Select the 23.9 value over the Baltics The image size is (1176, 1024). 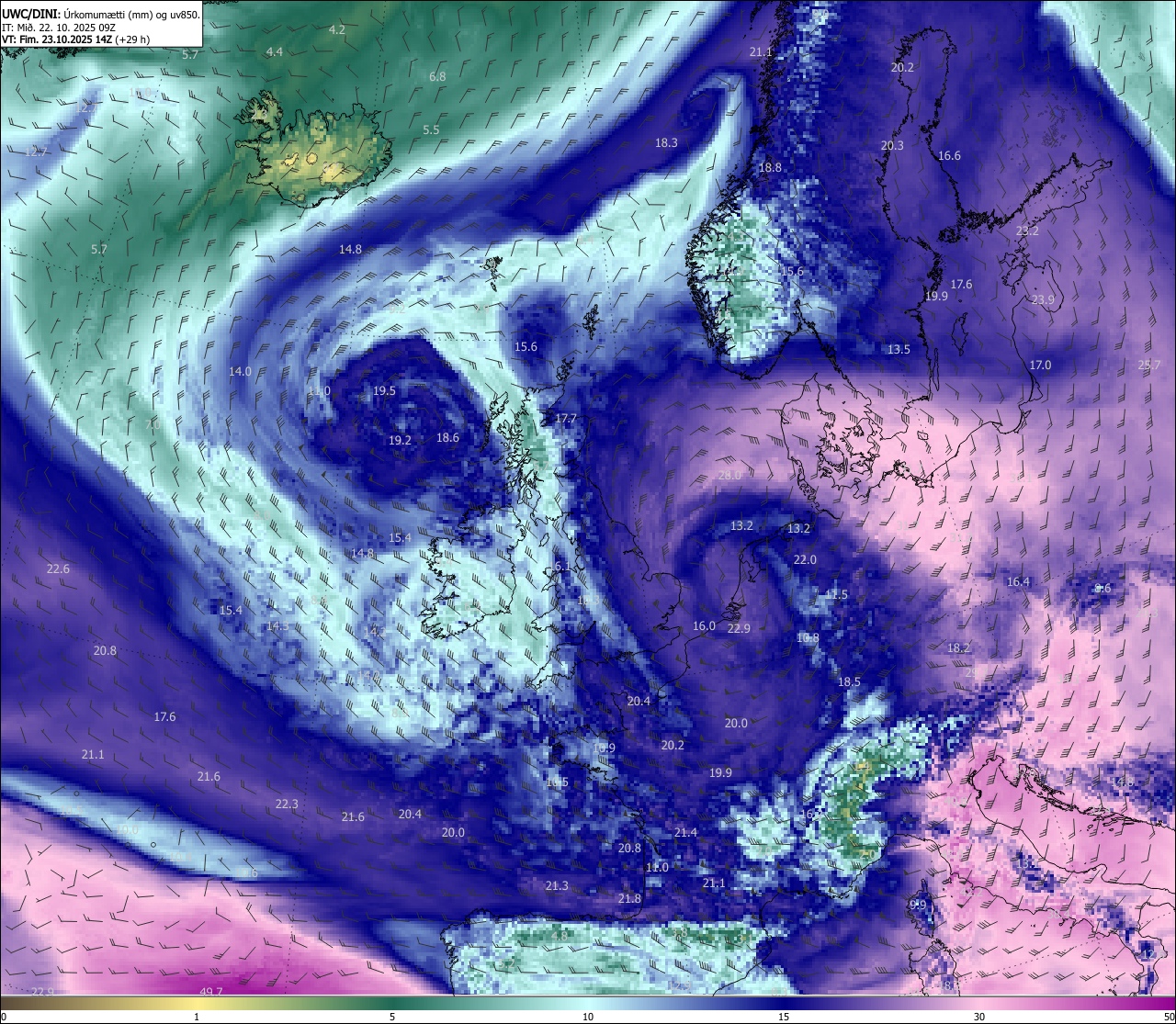click(1043, 299)
